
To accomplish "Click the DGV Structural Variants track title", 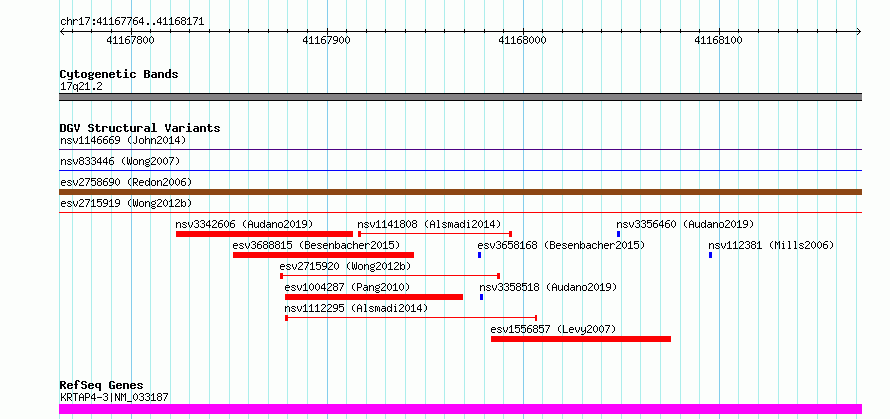I will (x=140, y=128).
